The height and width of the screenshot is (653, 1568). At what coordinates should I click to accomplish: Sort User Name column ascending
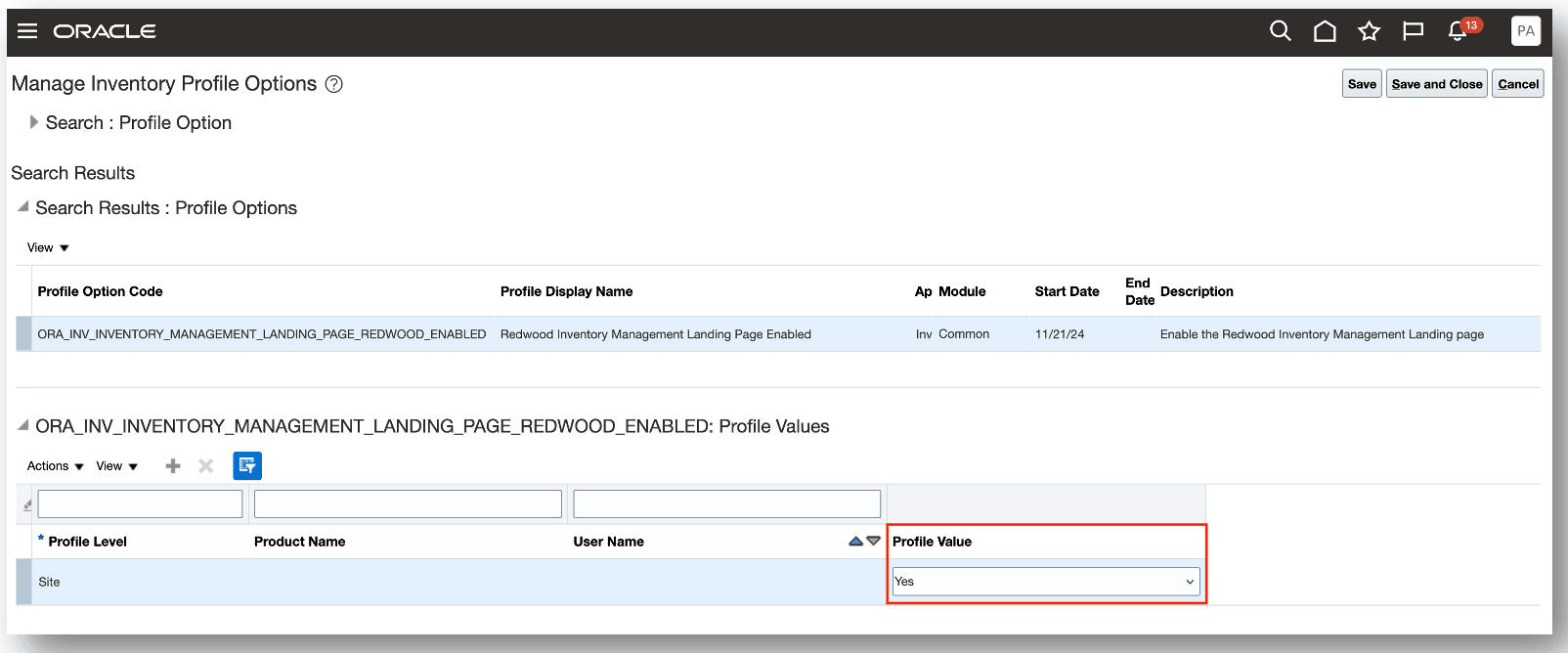point(856,541)
